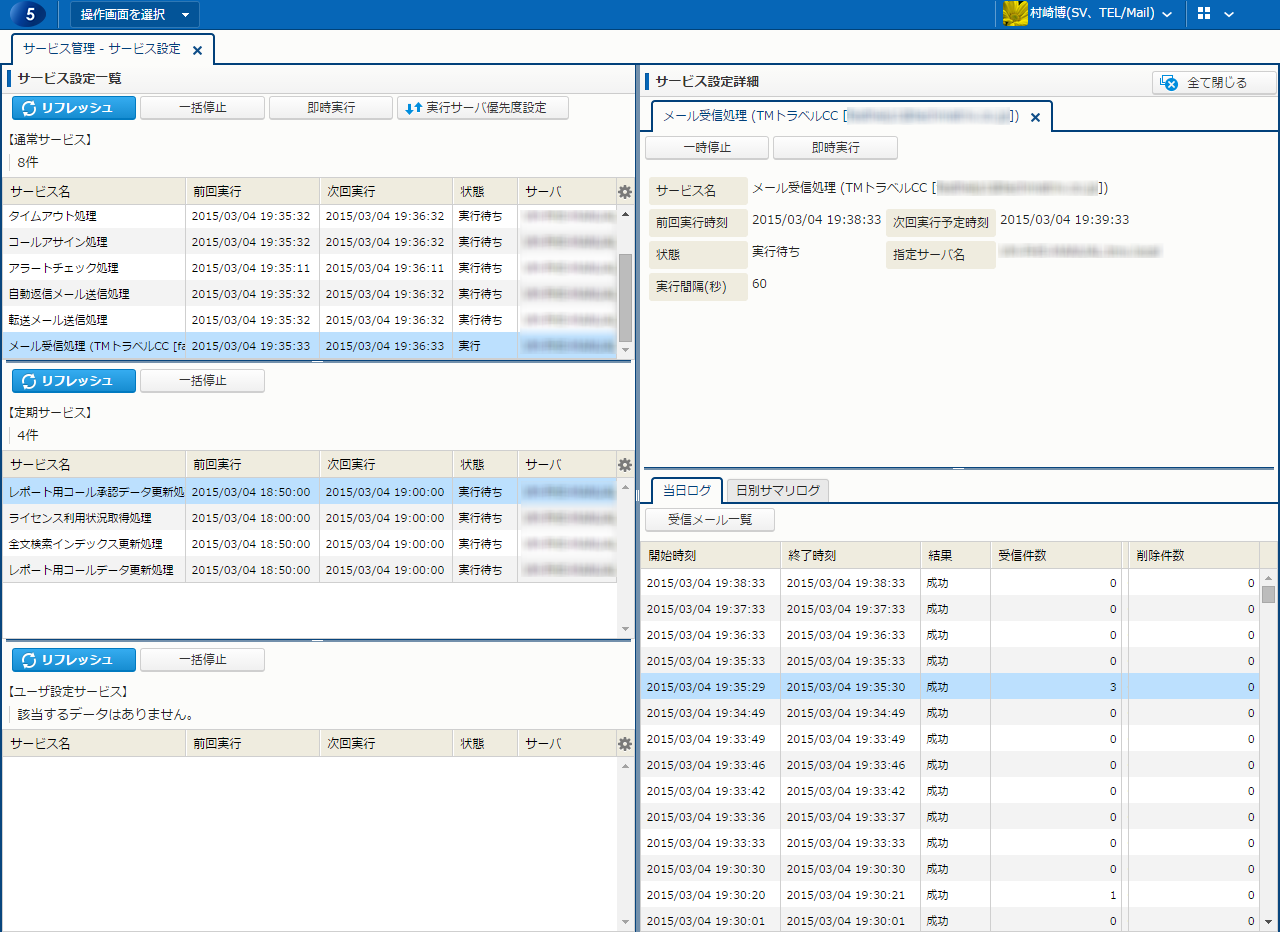Sort log by 終了時刻 column header

[x=850, y=555]
